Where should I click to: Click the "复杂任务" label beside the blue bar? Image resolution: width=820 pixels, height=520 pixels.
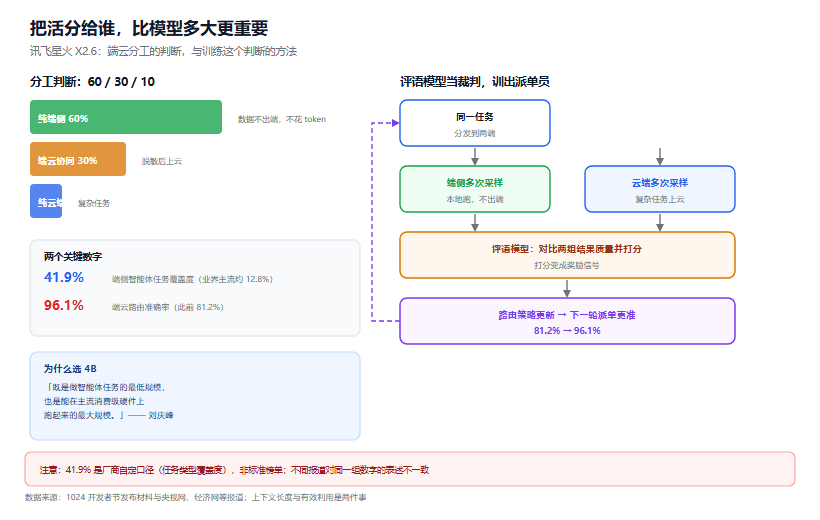point(94,203)
